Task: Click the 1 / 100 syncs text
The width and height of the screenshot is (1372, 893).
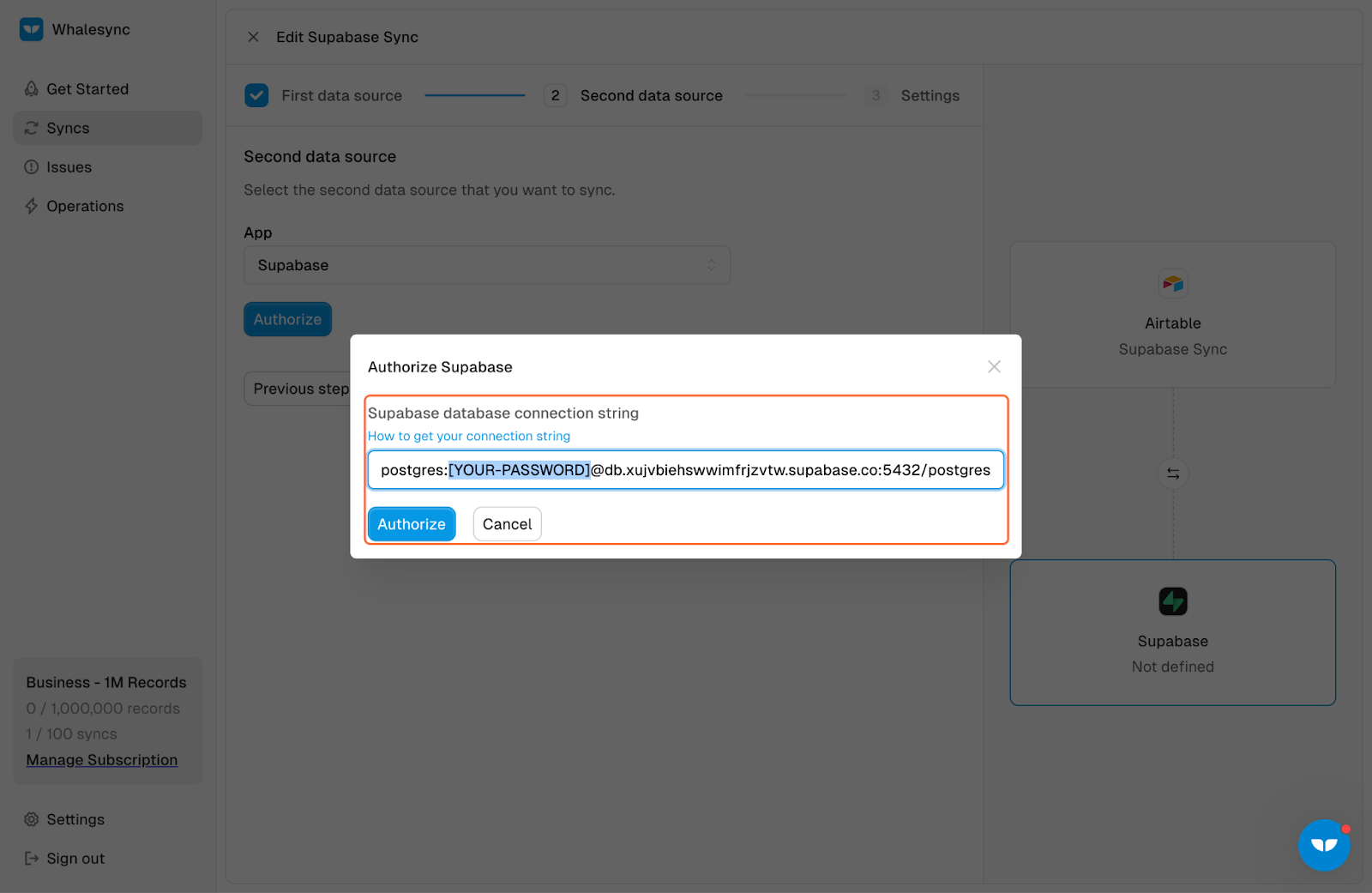Action: [71, 734]
